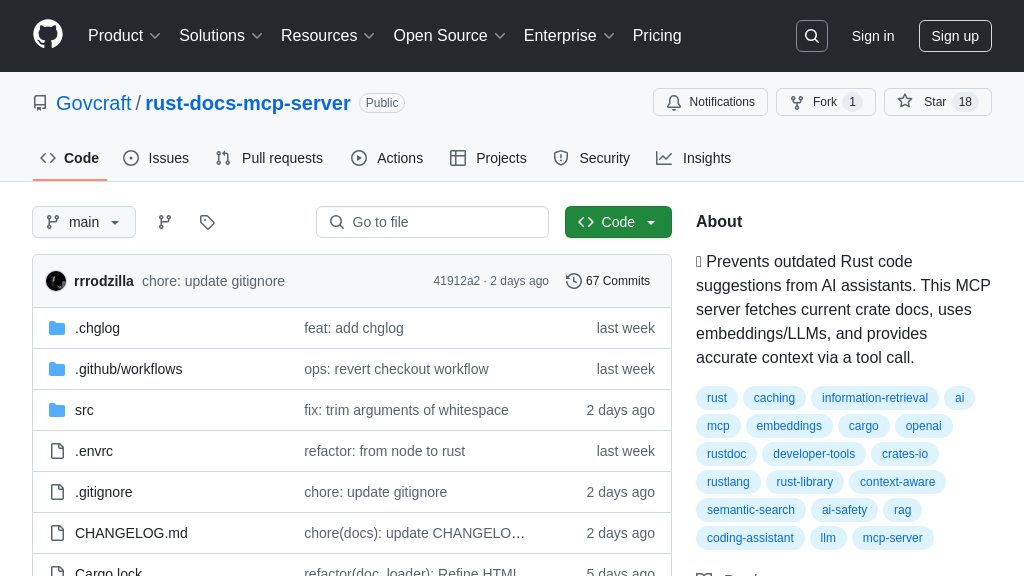Open the Govcraft owner link

94,103
